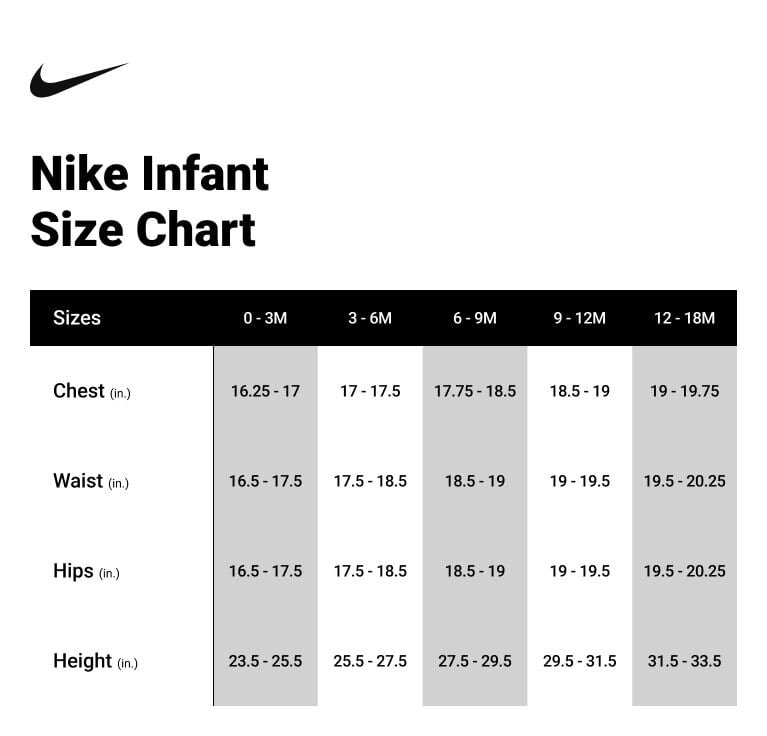767x736 pixels.
Task: Click the Hips (in.) row label
Action: [87, 571]
